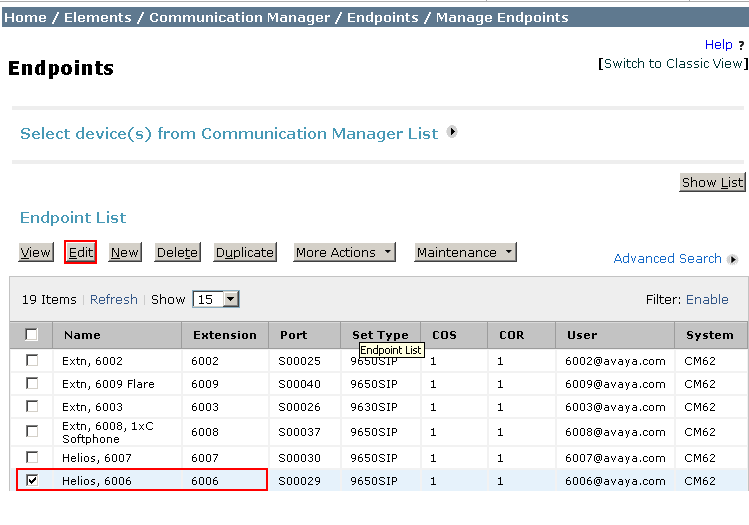This screenshot has height=525, width=749.
Task: Click the Edit button
Action: click(x=80, y=253)
